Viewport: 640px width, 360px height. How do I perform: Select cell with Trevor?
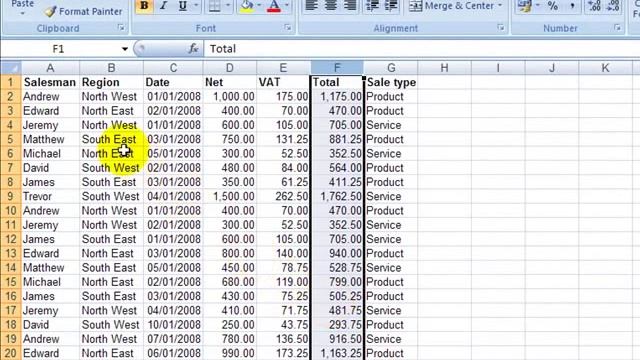coord(50,196)
